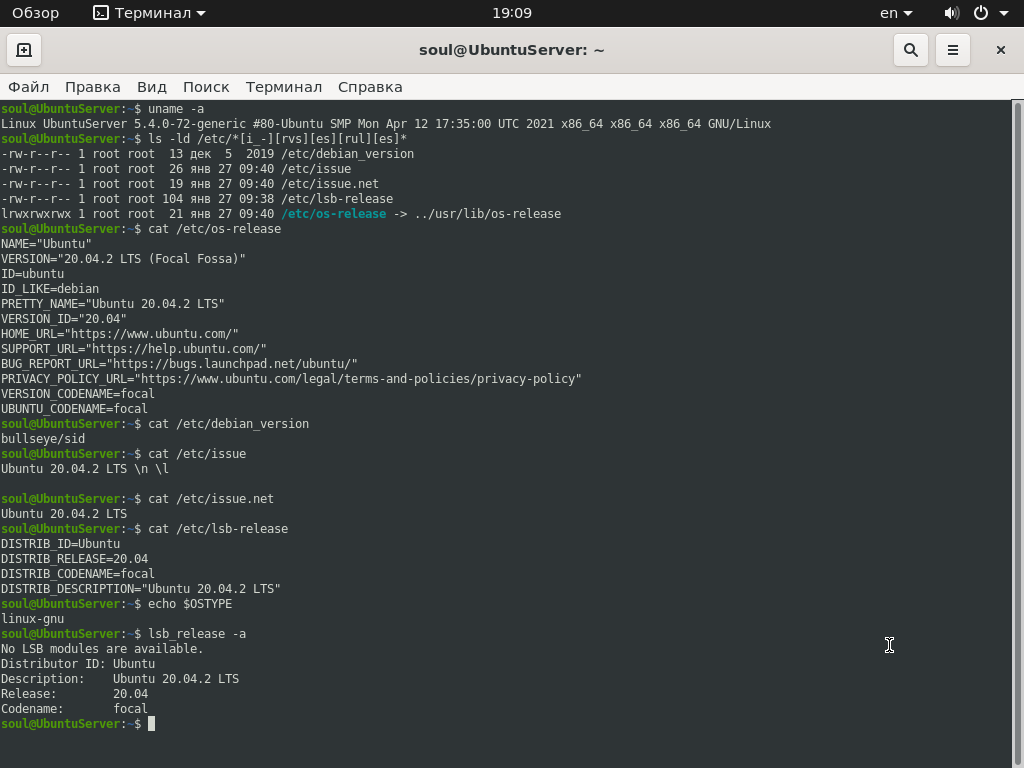This screenshot has height=768, width=1024.
Task: Open the Правка menu
Action: [93, 87]
